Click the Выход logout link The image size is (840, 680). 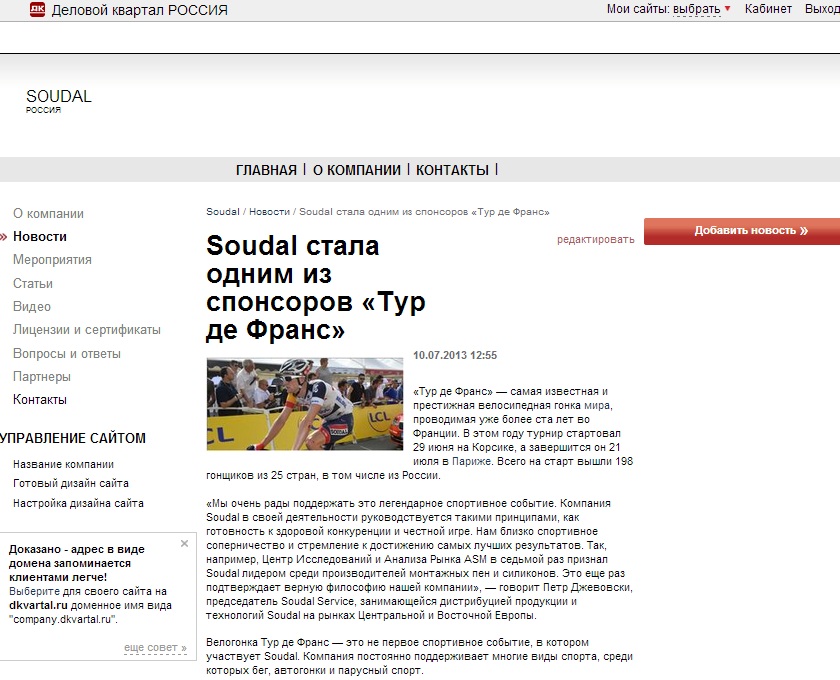[822, 9]
